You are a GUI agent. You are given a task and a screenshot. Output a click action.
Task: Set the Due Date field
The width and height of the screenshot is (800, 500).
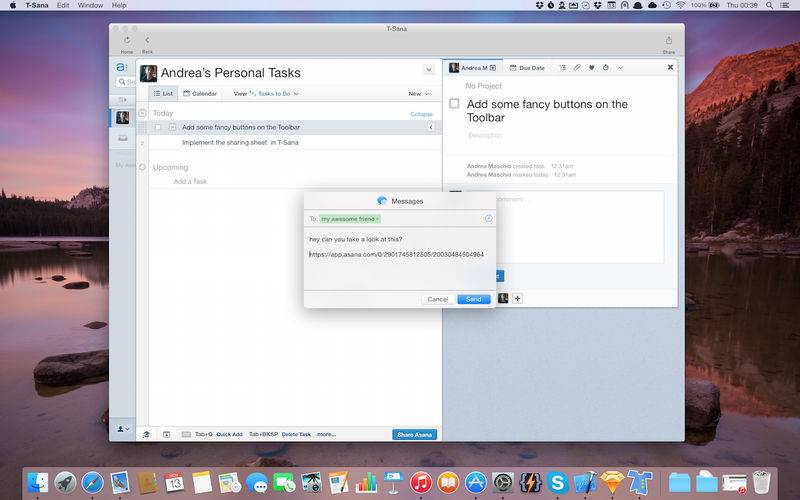tap(528, 67)
